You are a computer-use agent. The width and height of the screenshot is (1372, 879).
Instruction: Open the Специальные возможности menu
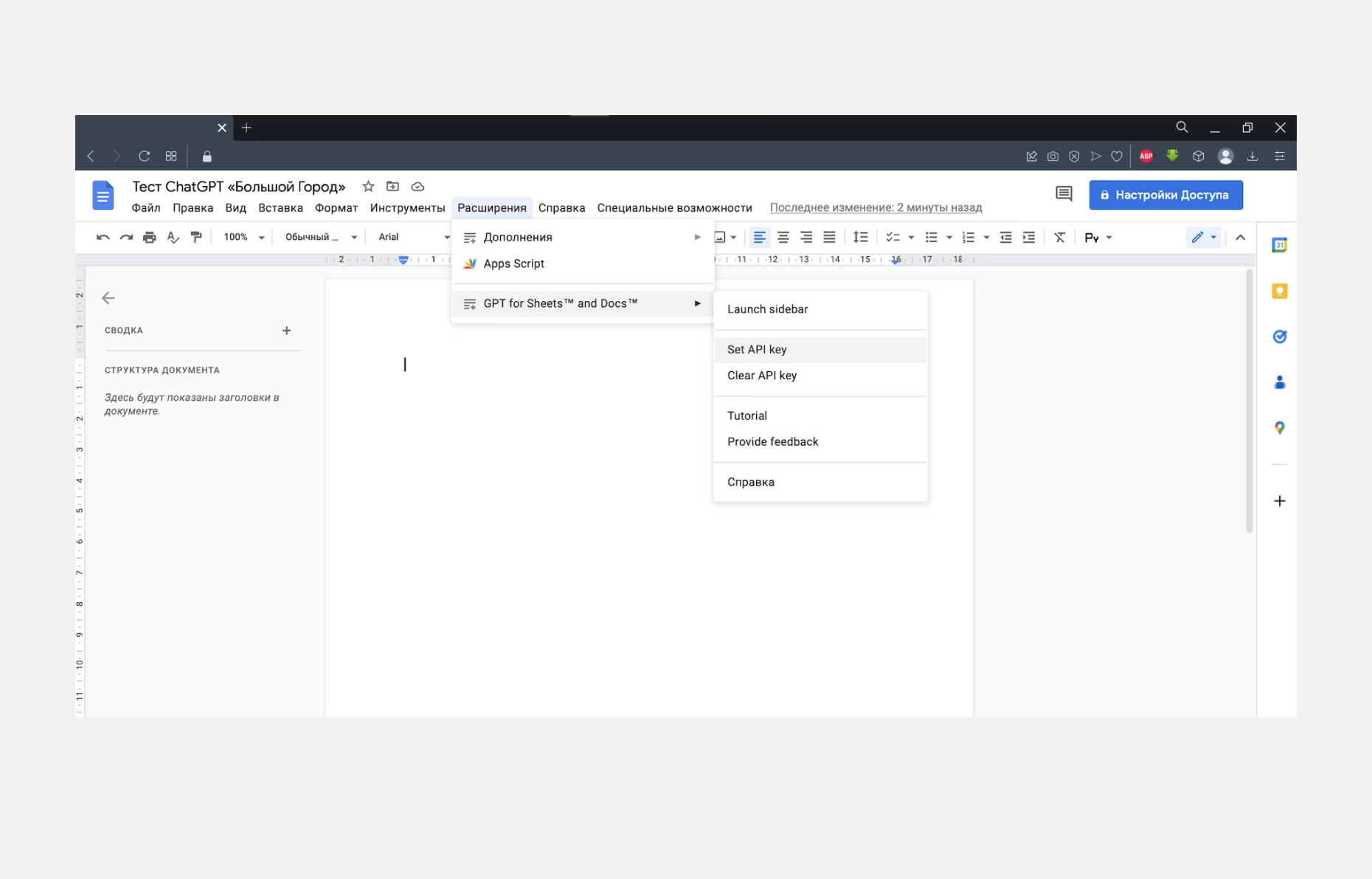pyautogui.click(x=674, y=208)
